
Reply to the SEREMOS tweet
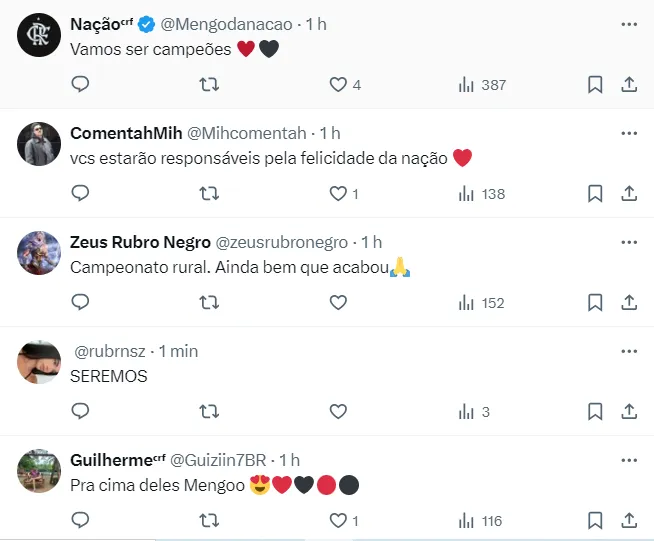click(81, 410)
